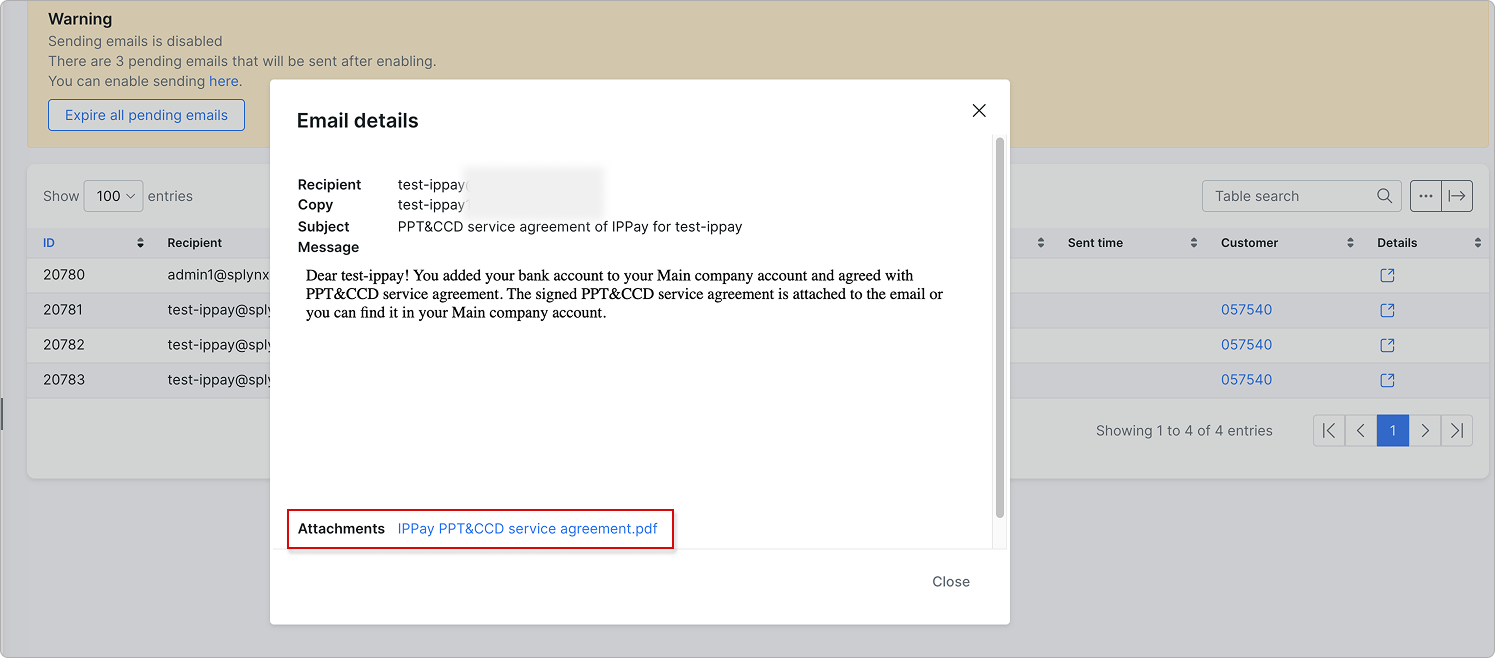Follow the 'here' link to enable sending
The height and width of the screenshot is (658, 1495).
pos(223,81)
